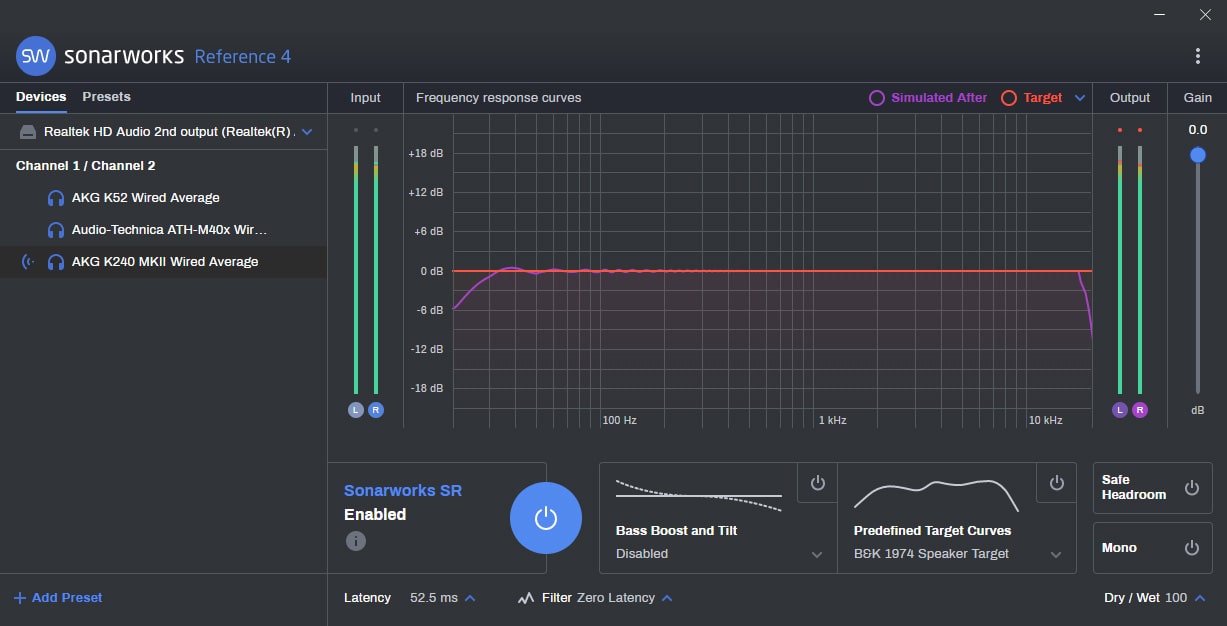Enable Mono output with its power switch

(x=1191, y=547)
